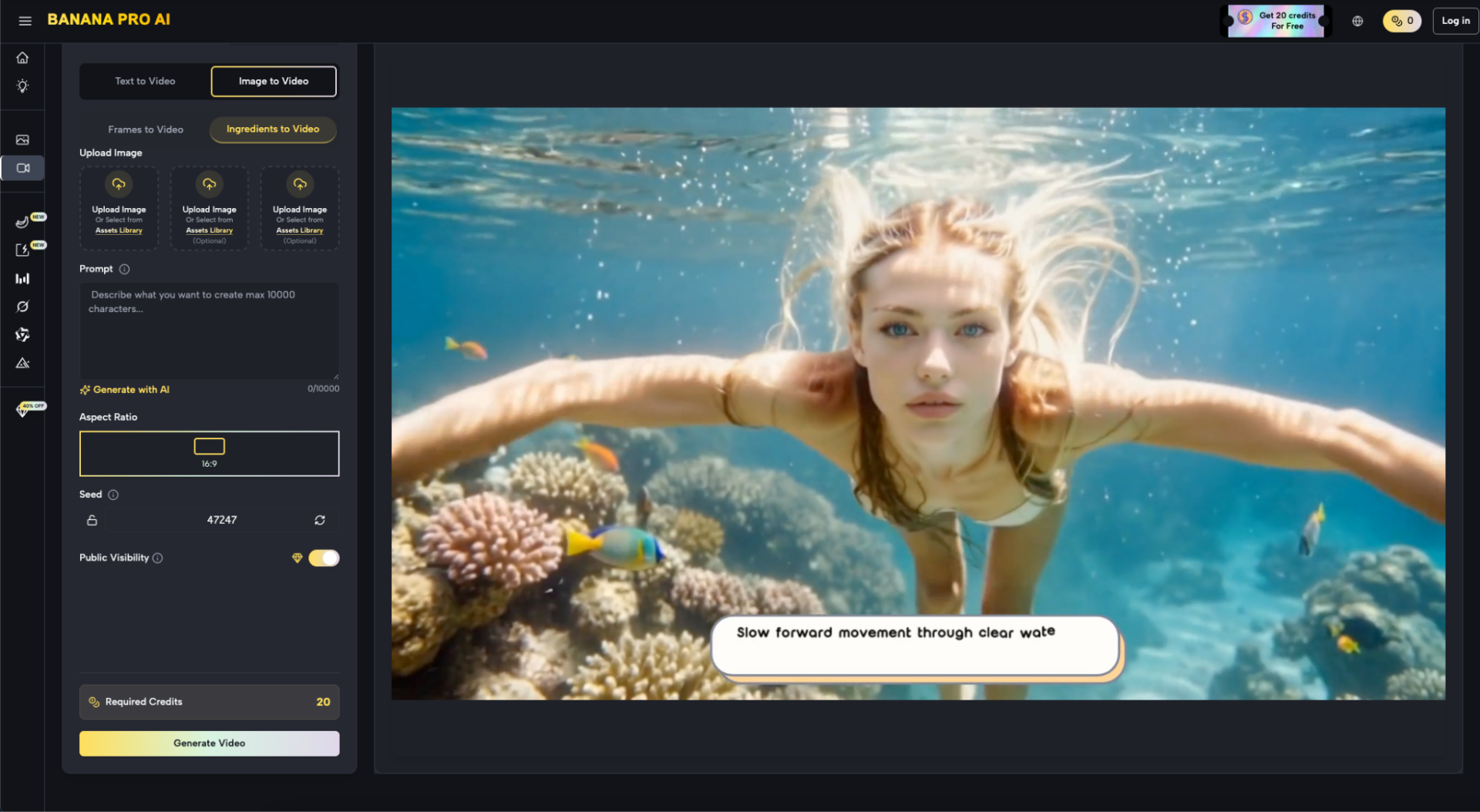1480x812 pixels.
Task: Show the Prompt info tooltip
Action: coord(124,269)
